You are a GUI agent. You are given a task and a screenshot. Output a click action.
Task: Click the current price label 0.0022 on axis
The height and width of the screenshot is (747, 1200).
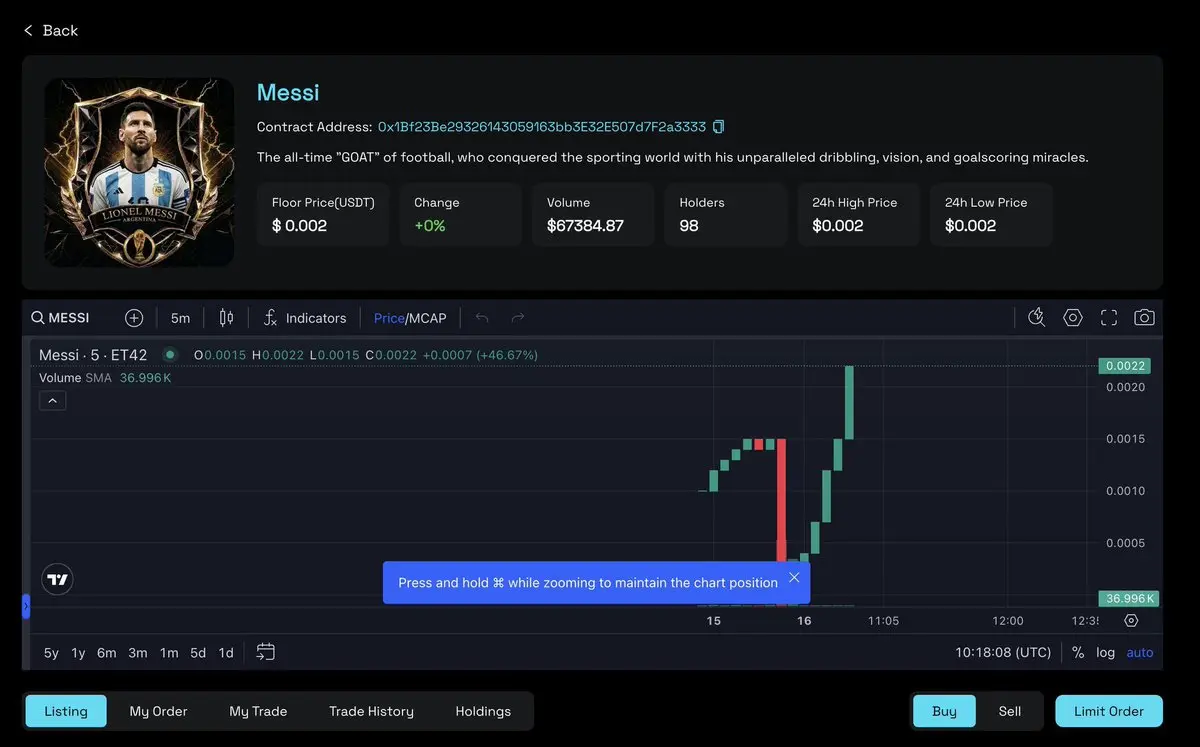tap(1125, 366)
